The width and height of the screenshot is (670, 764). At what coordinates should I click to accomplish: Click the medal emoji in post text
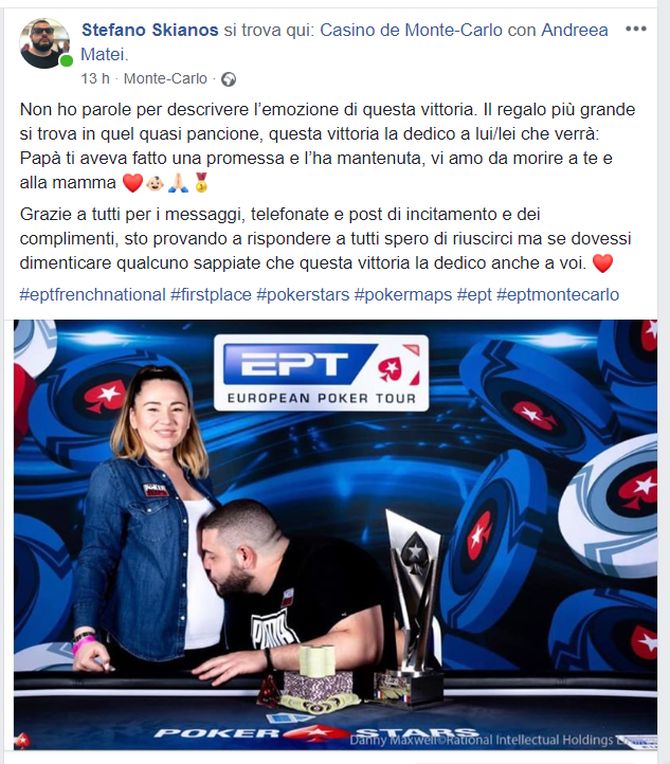(201, 183)
